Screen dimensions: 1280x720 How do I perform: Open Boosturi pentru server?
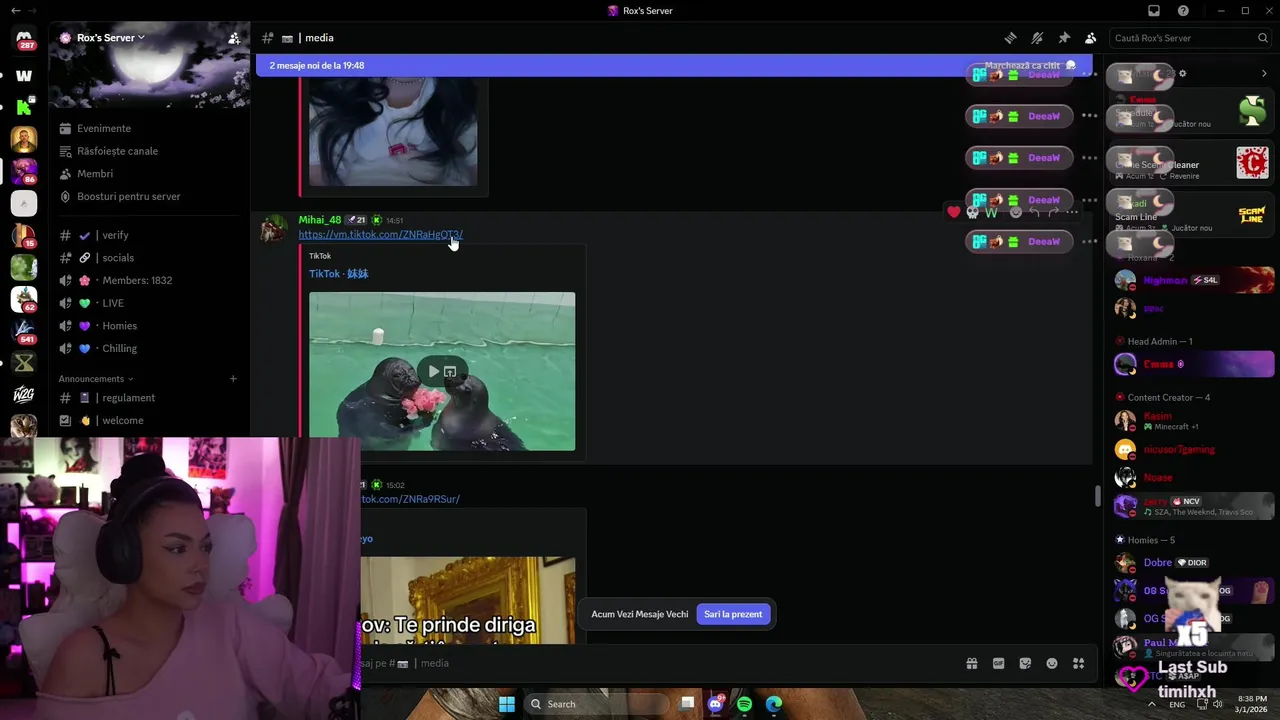click(x=128, y=196)
